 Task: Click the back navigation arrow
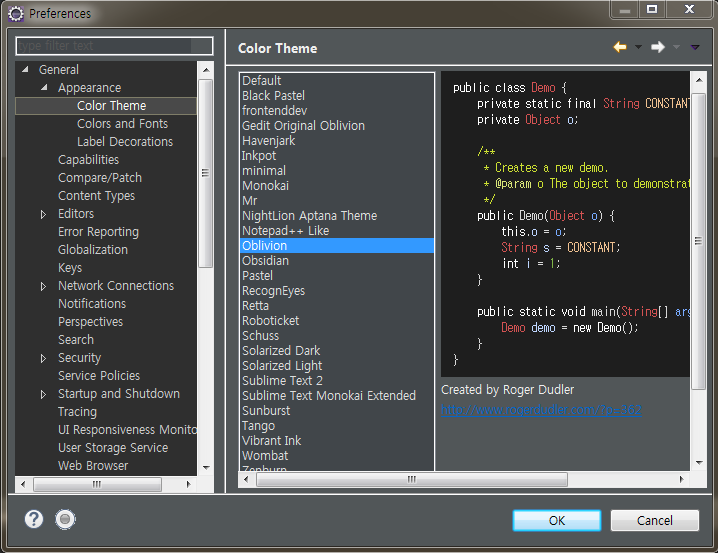[x=620, y=47]
